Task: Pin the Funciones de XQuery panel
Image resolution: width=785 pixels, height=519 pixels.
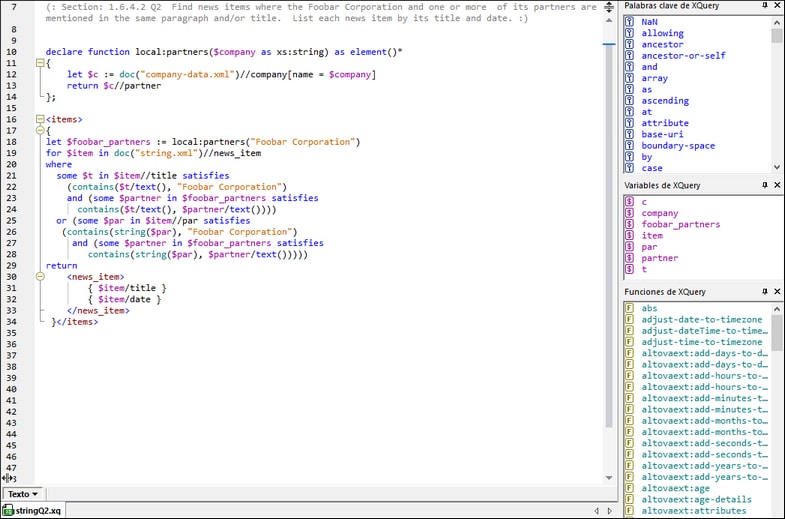Action: tap(765, 292)
